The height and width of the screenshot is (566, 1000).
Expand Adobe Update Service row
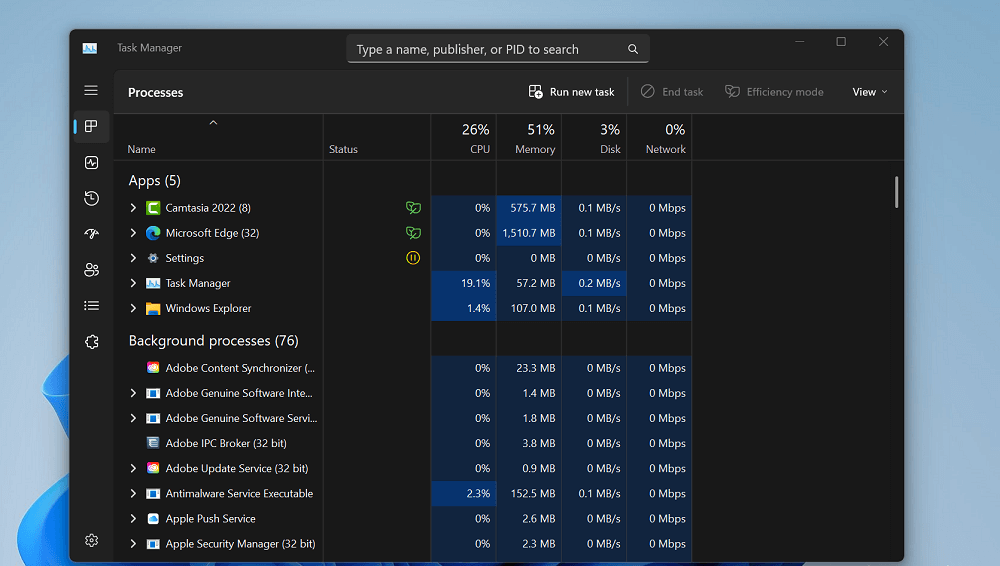(x=133, y=468)
